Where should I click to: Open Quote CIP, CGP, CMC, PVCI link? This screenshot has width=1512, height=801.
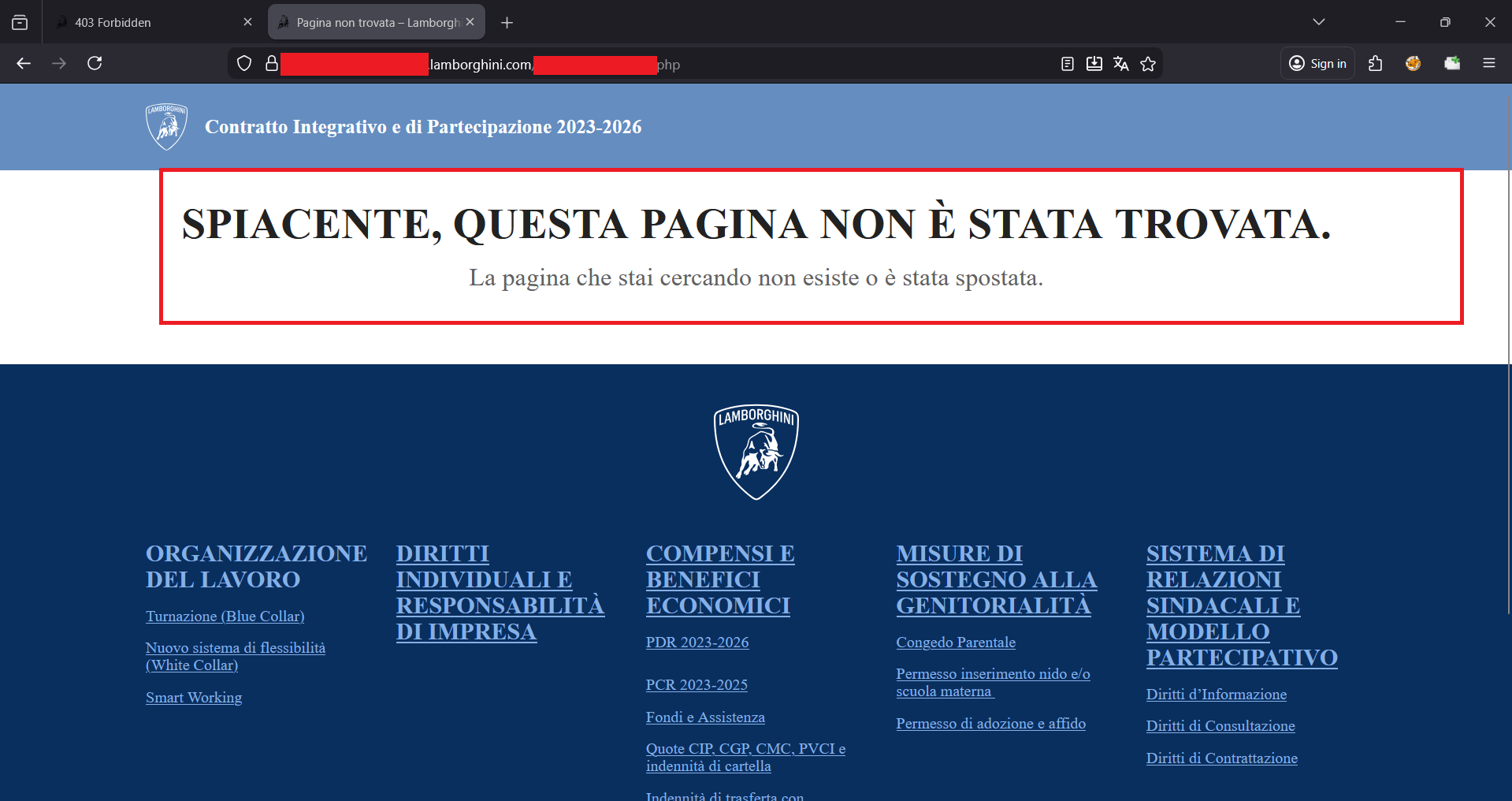(x=745, y=758)
